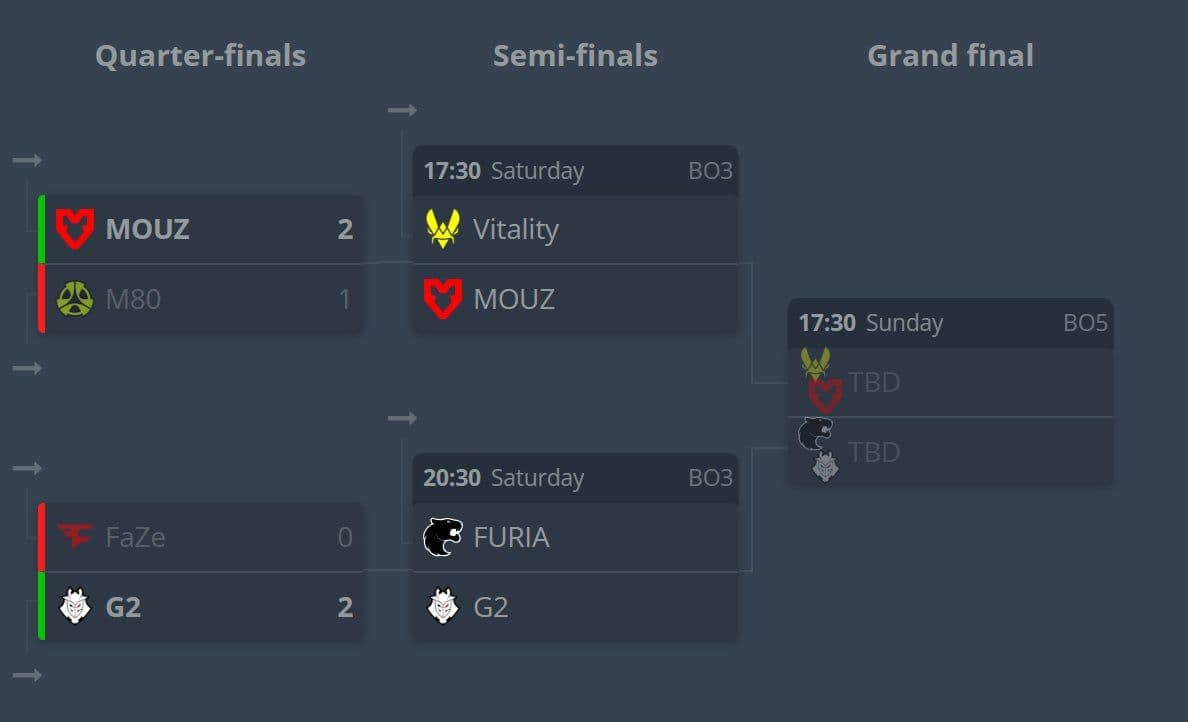Select the Vitality team name
This screenshot has height=722, width=1188.
pos(516,230)
